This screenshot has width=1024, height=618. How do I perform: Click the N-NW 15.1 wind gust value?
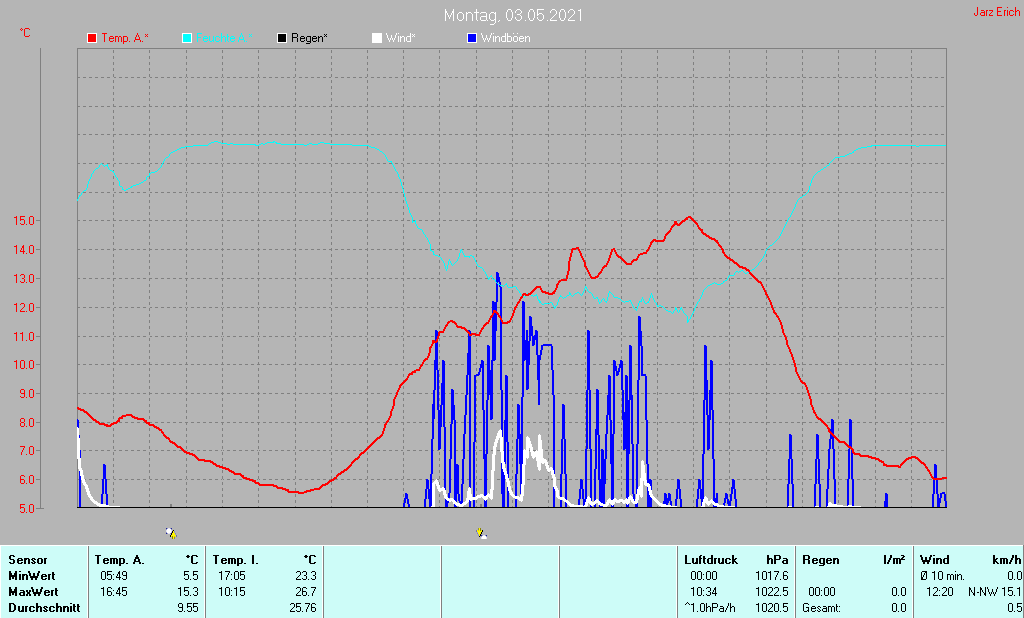(x=995, y=591)
